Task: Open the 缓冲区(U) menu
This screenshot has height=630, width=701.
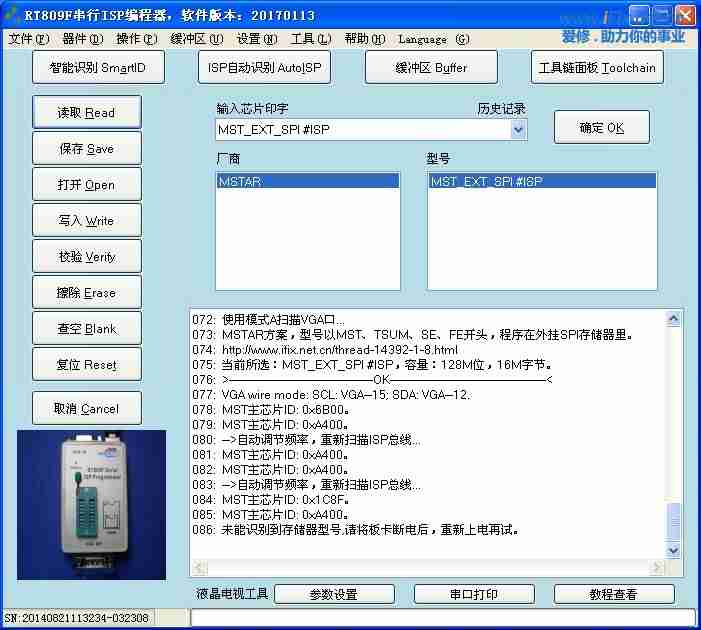Action: click(197, 39)
